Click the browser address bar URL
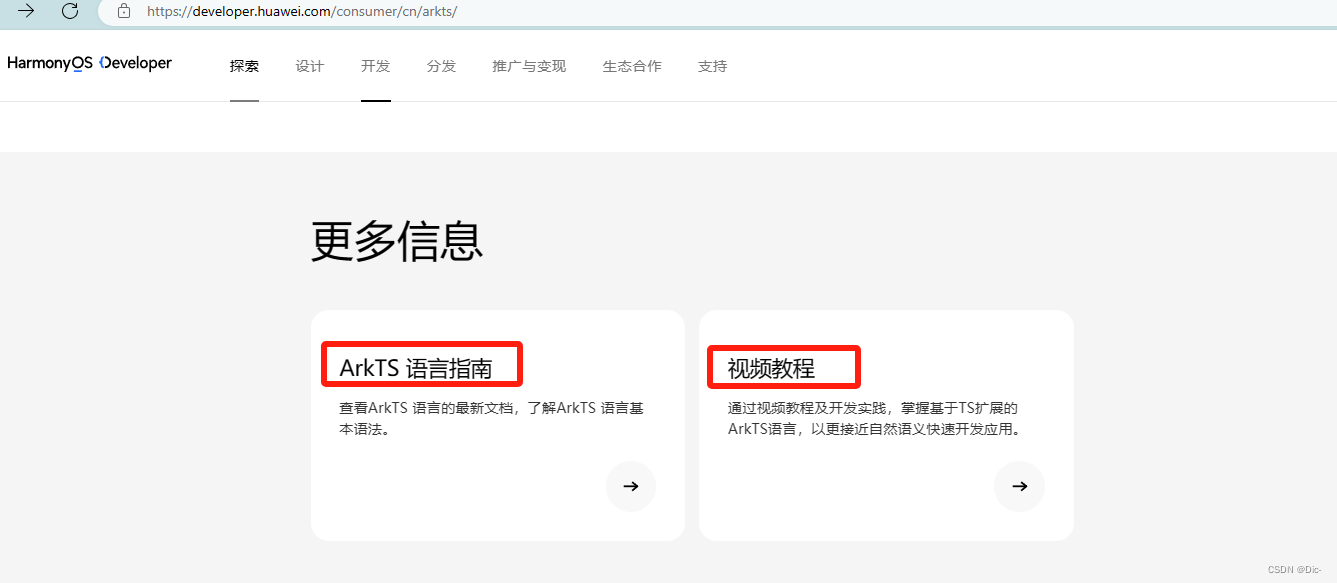 point(300,12)
